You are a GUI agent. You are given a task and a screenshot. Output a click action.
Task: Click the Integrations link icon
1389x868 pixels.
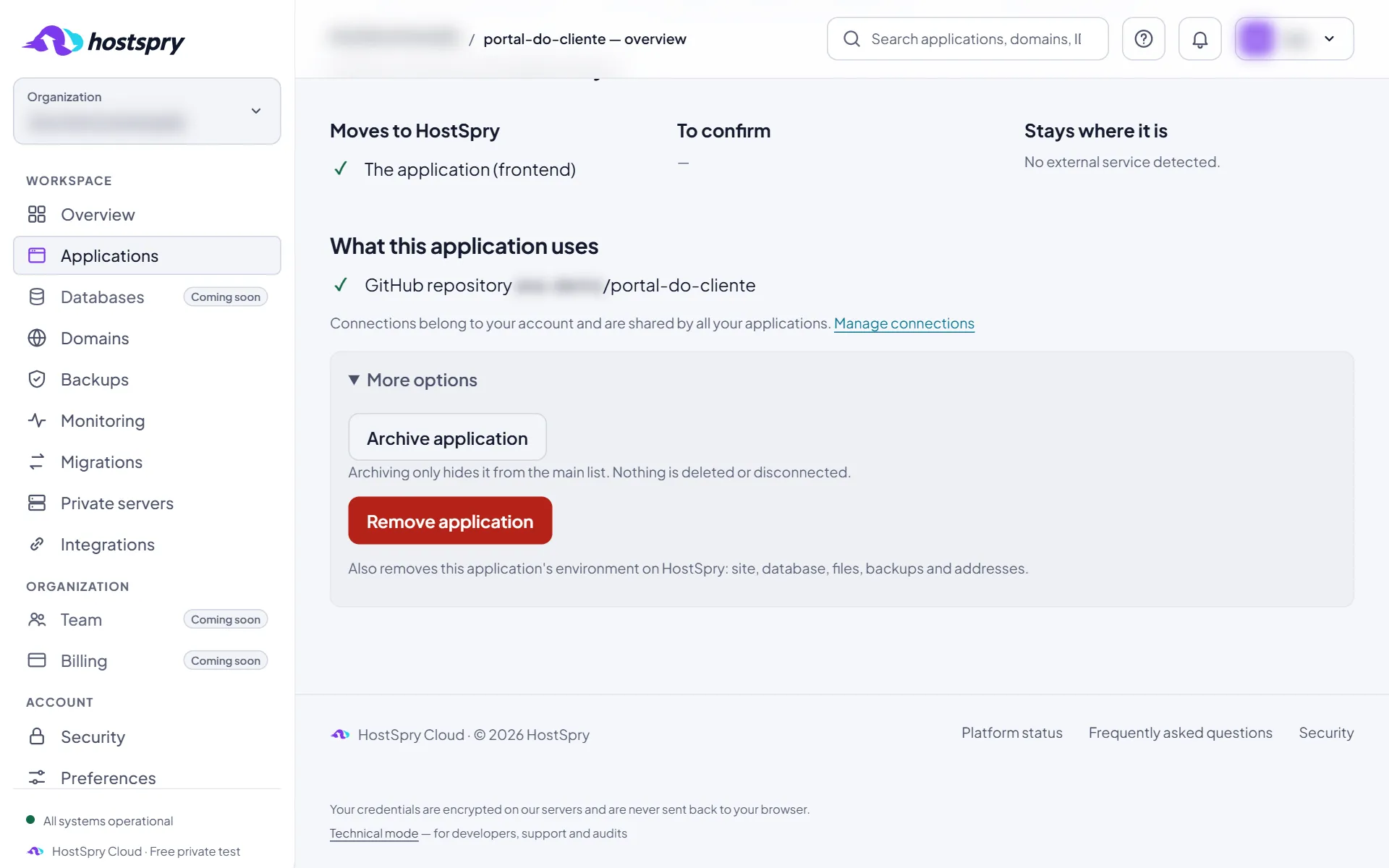pyautogui.click(x=37, y=544)
